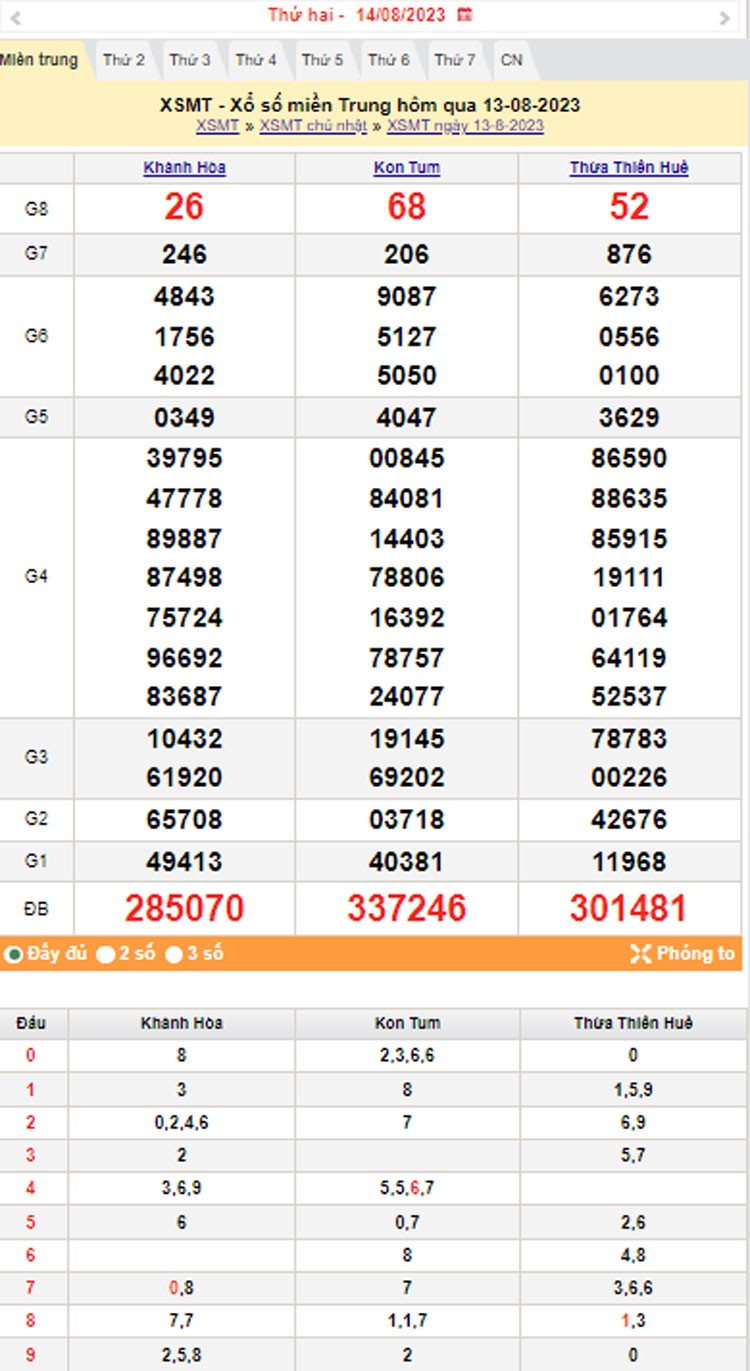Viewport: 750px width, 1371px height.
Task: Open the calendar date picker icon
Action: [464, 15]
